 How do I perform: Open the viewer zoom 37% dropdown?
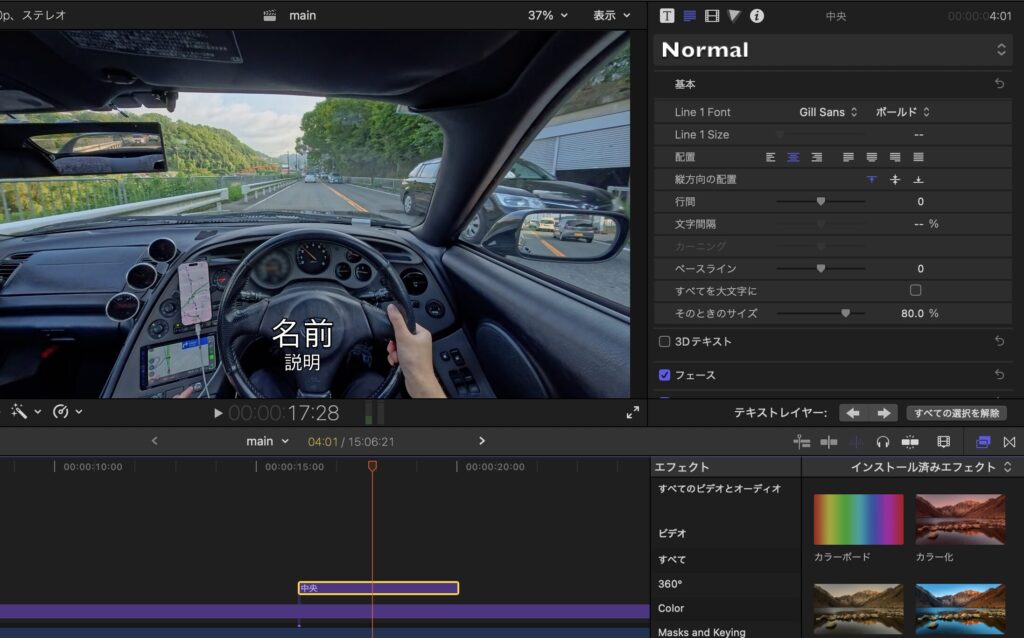click(547, 15)
